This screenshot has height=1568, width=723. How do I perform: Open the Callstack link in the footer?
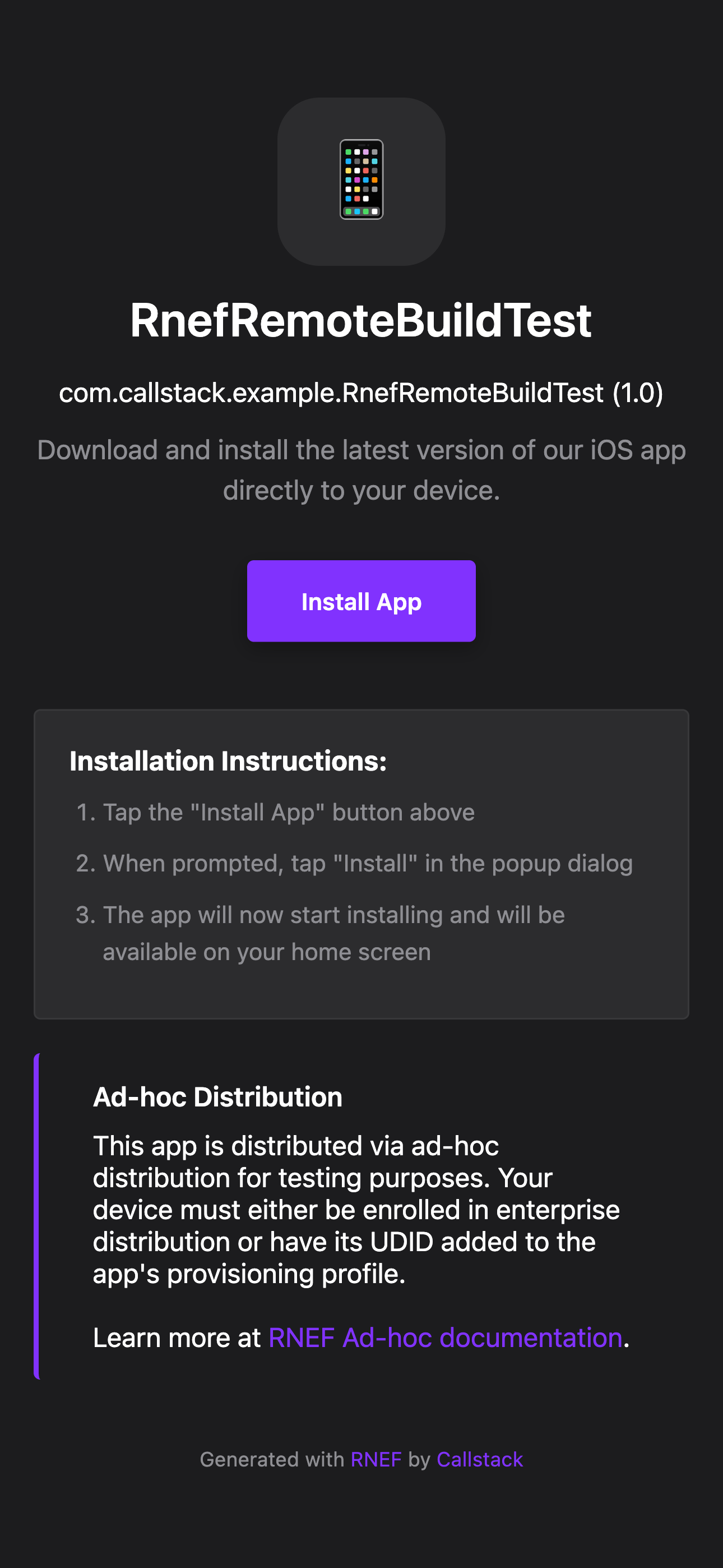[x=480, y=1459]
